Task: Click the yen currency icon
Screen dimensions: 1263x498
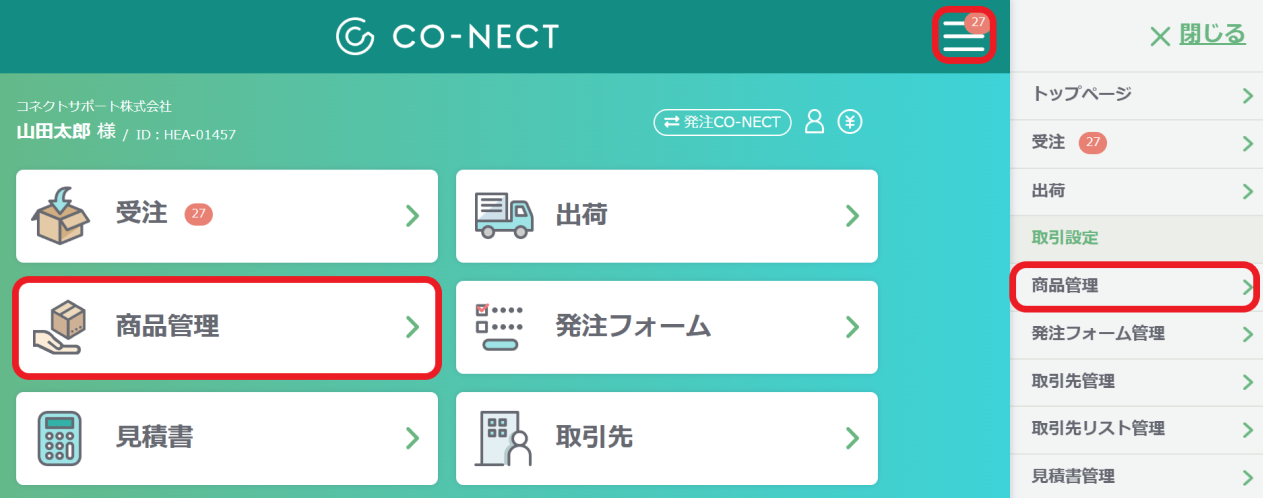Action: click(850, 122)
